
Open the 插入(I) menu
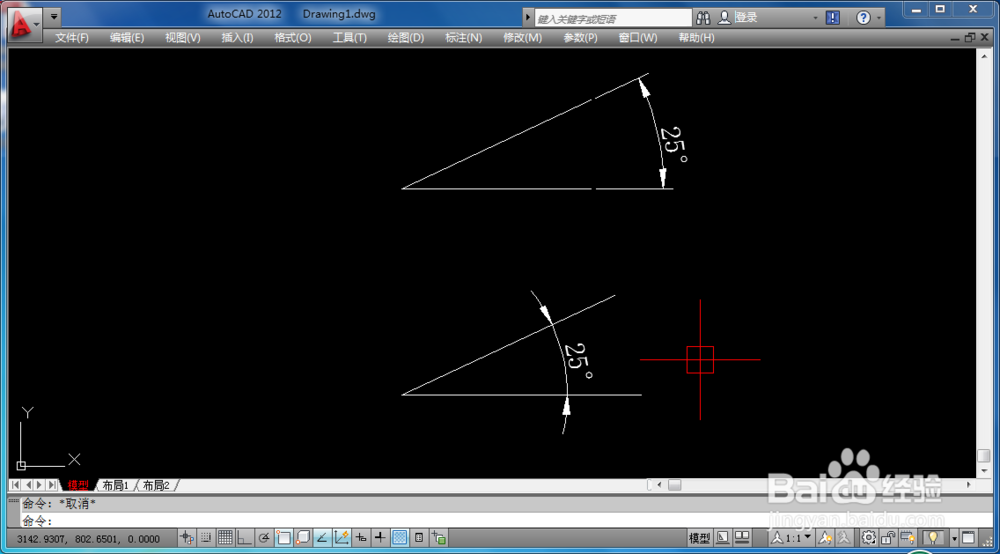[x=237, y=38]
